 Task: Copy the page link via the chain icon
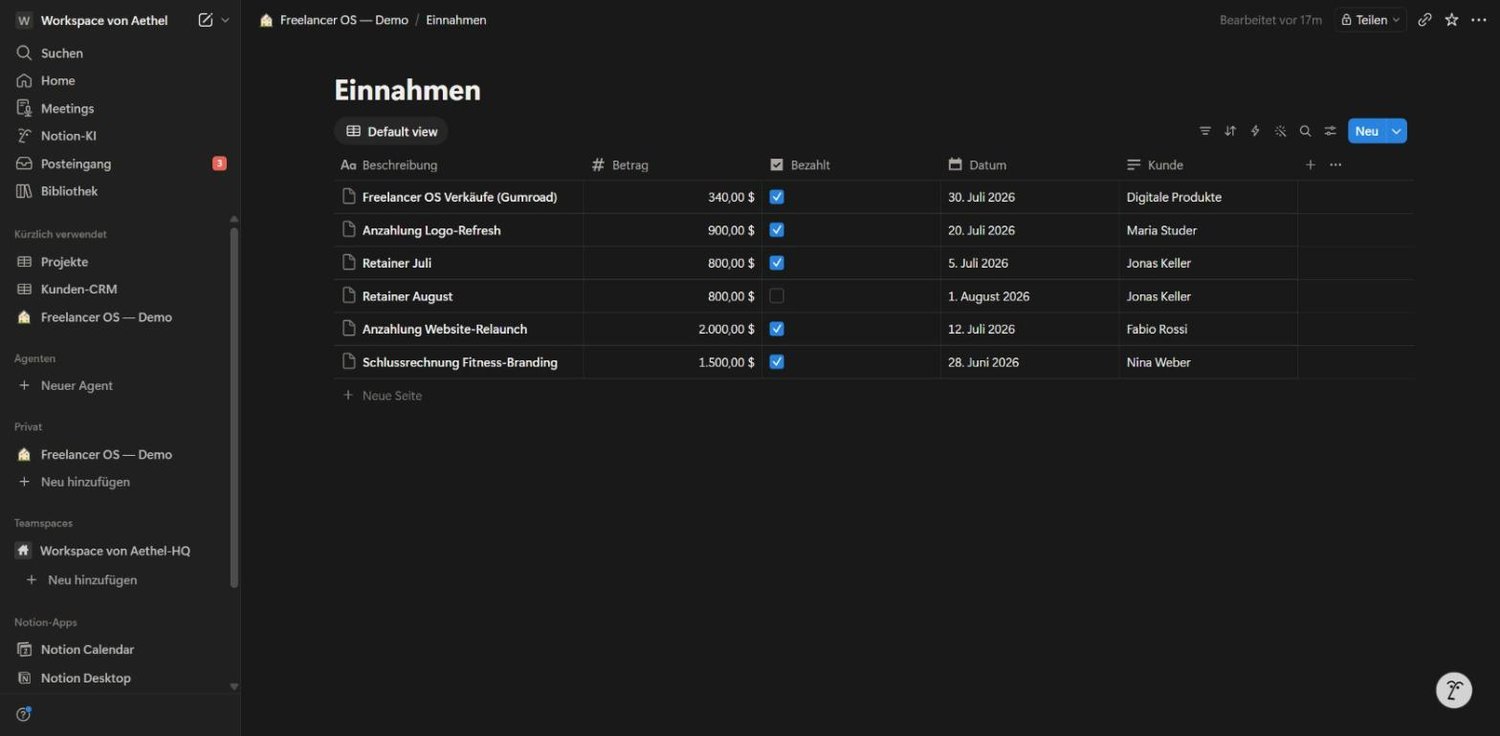1425,20
